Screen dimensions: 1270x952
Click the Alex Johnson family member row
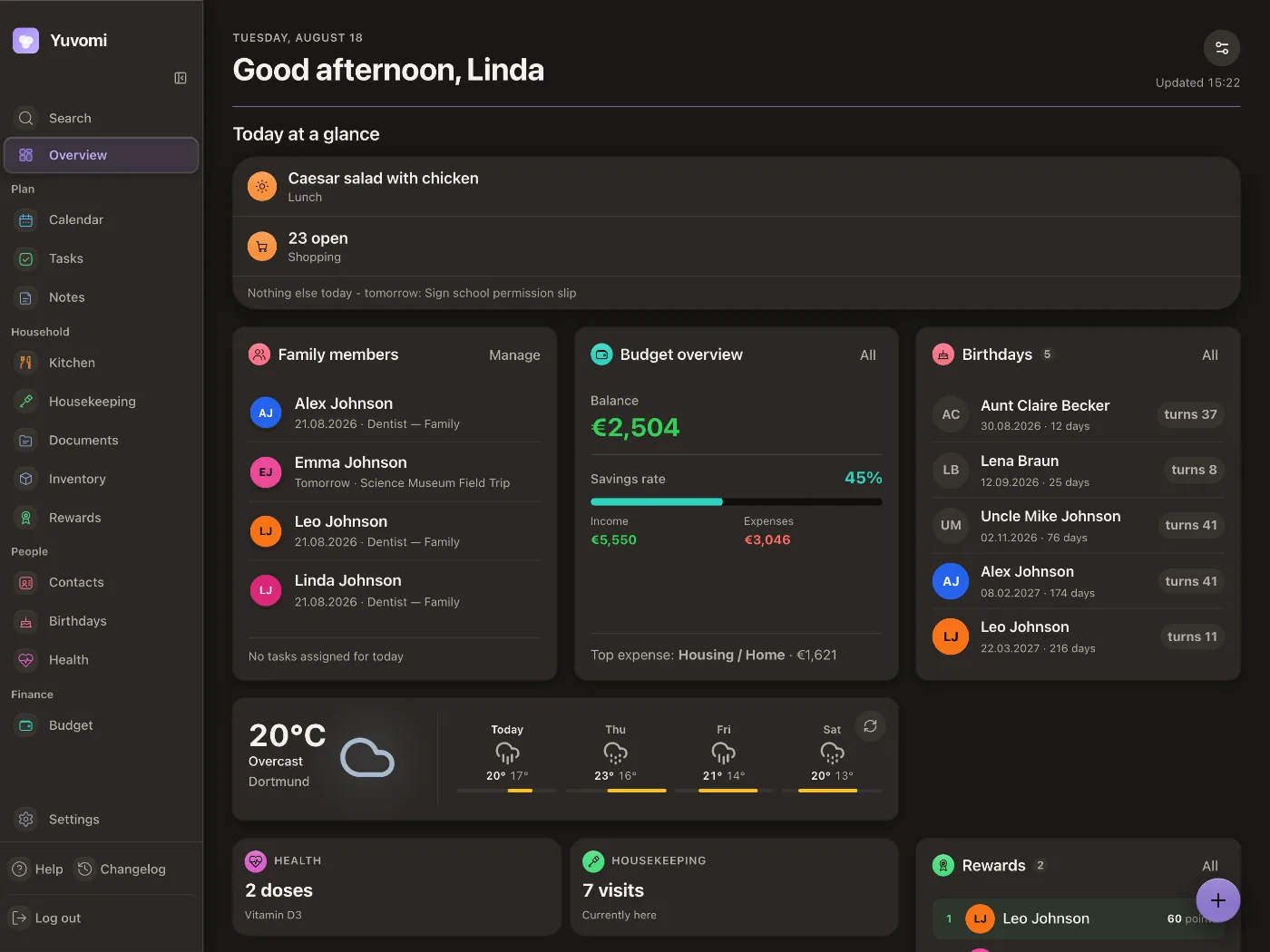click(395, 413)
